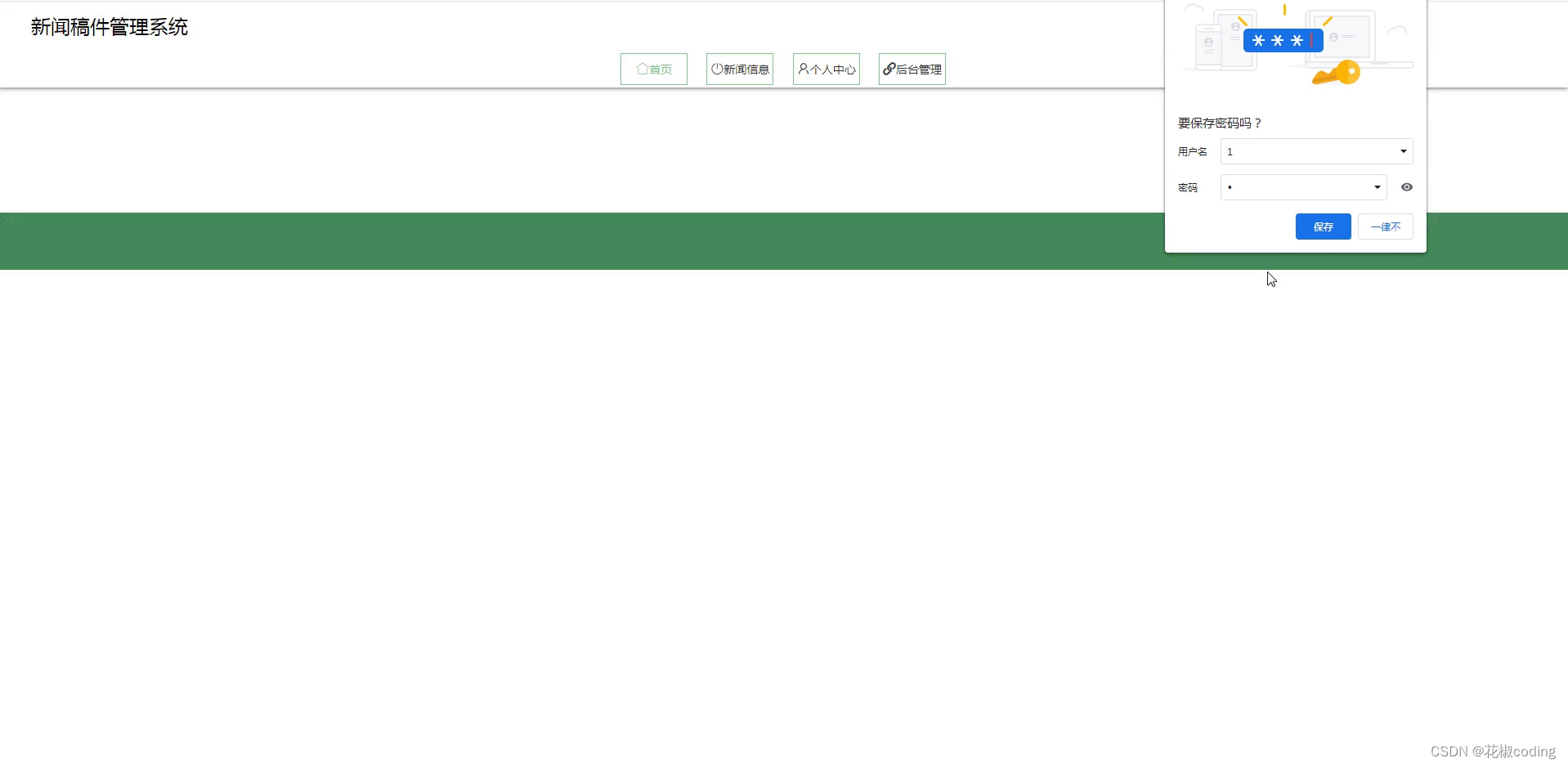
Task: Open the 新闻信息 navigation item
Action: (740, 70)
